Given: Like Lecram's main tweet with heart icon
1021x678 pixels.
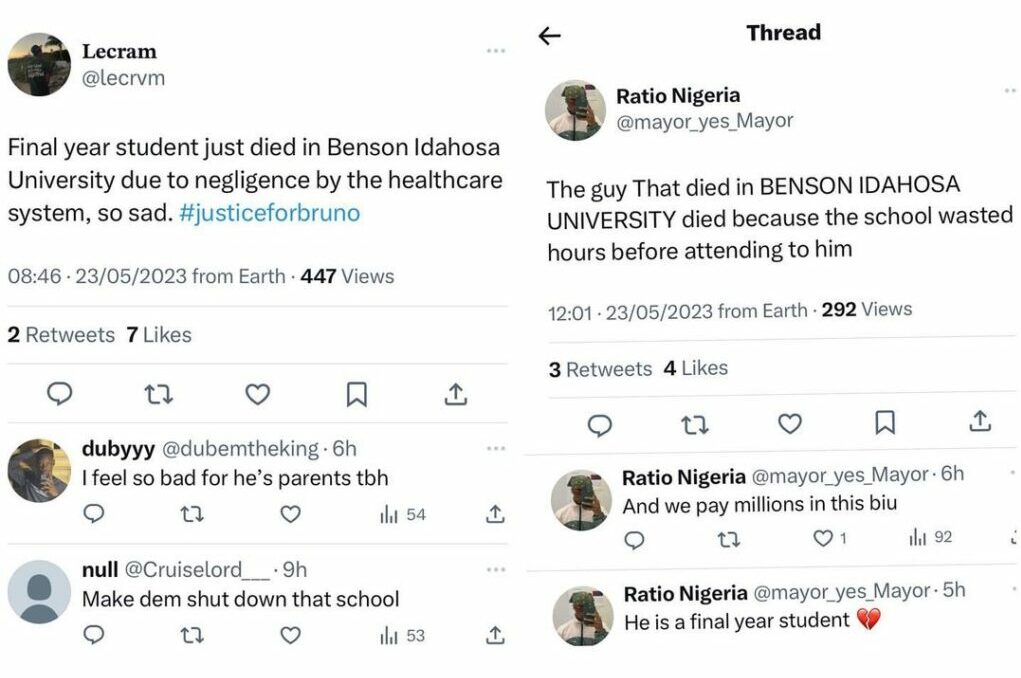Looking at the screenshot, I should pos(258,394).
